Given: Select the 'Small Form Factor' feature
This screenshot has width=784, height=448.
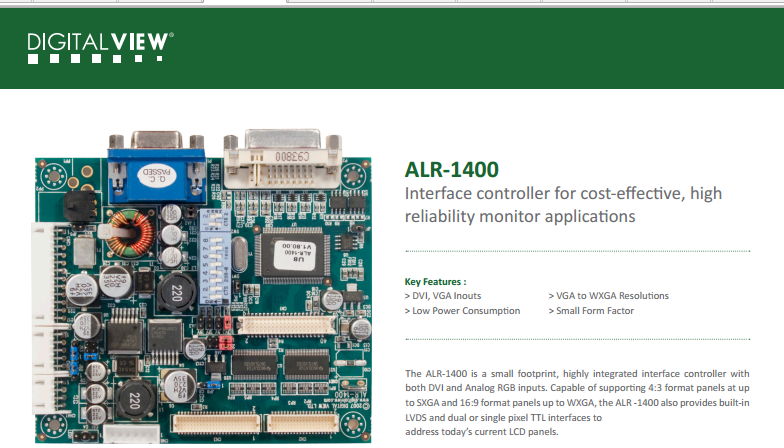Looking at the screenshot, I should 591,310.
